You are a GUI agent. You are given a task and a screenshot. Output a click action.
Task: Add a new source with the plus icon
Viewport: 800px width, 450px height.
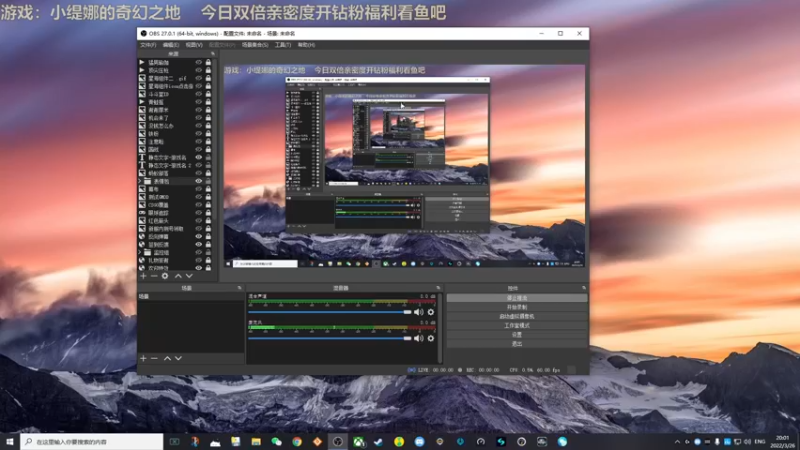coord(143,276)
